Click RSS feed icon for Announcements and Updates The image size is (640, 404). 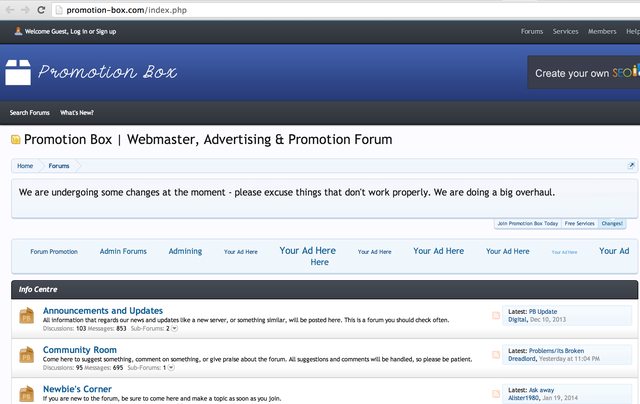496,315
